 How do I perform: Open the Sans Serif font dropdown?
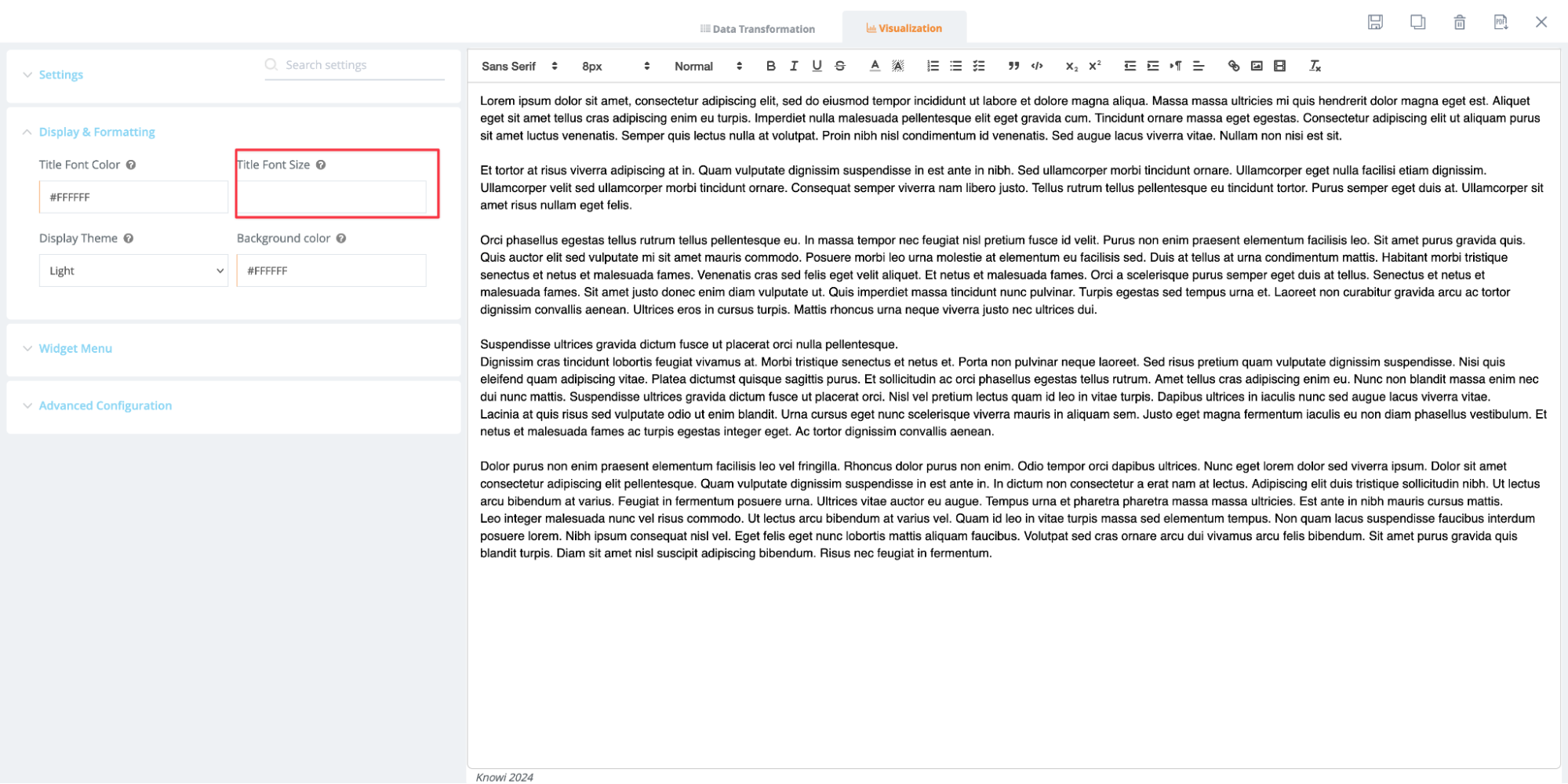click(518, 66)
